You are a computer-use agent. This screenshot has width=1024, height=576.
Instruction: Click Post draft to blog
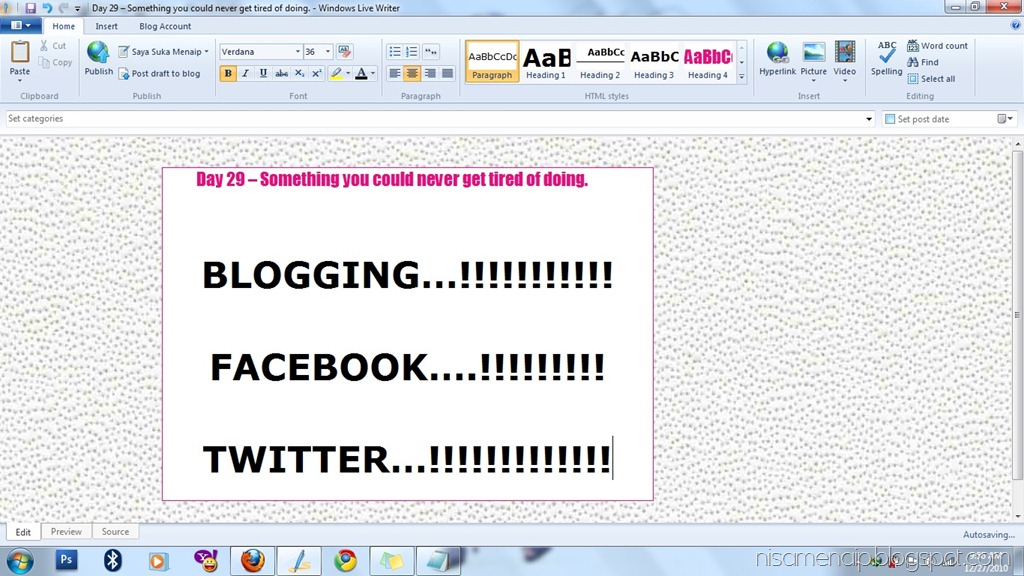pyautogui.click(x=159, y=74)
